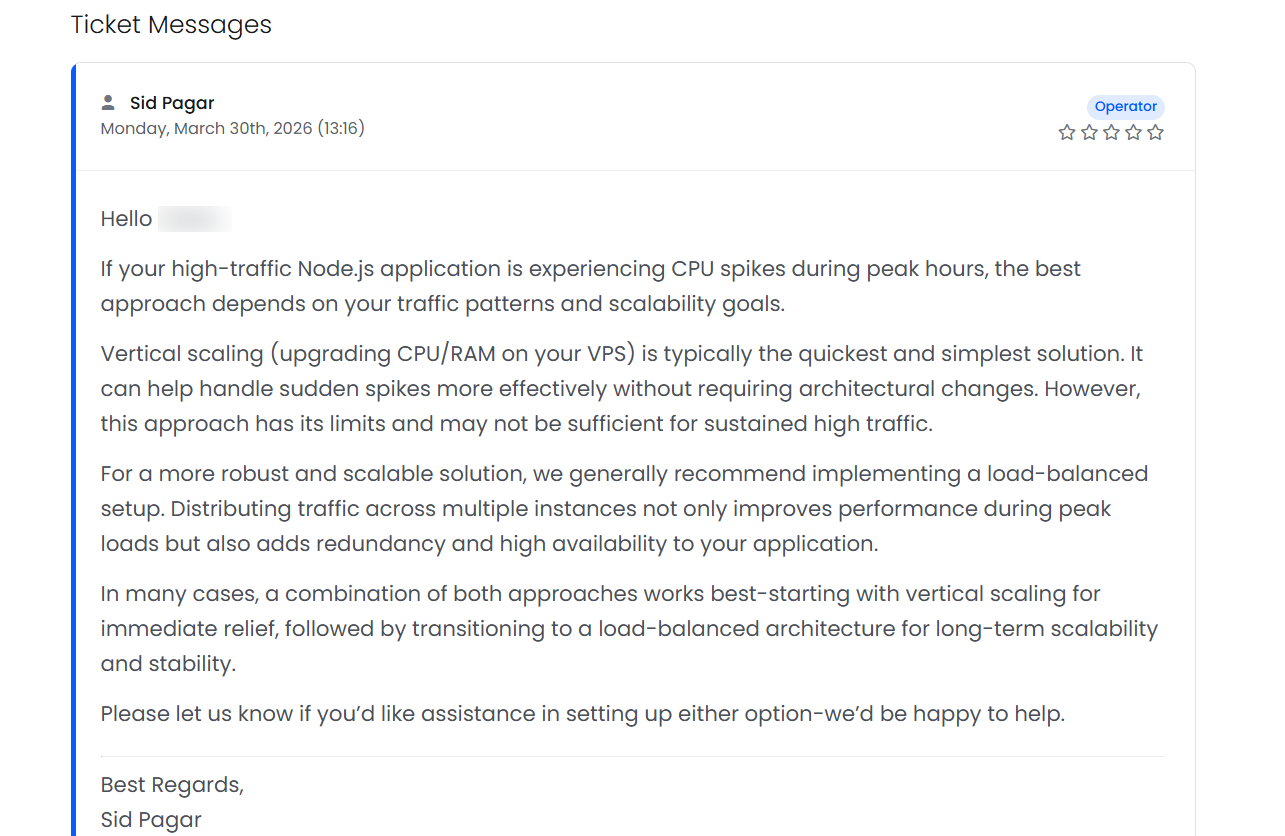Set rating to four stars

1133,132
